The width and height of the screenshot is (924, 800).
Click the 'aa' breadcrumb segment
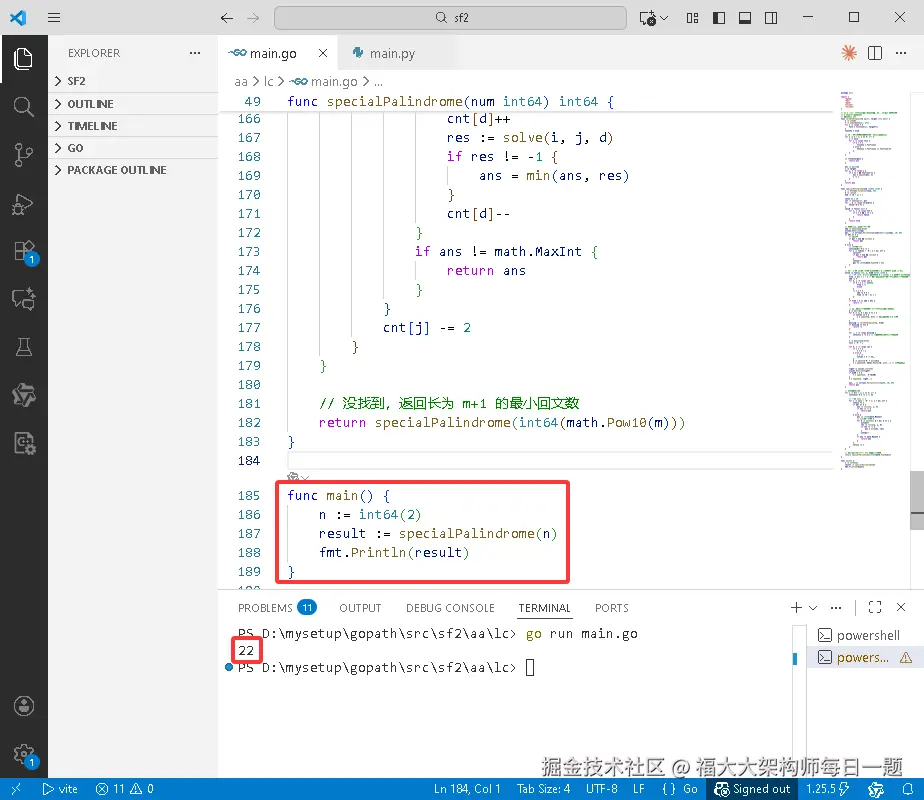(241, 81)
